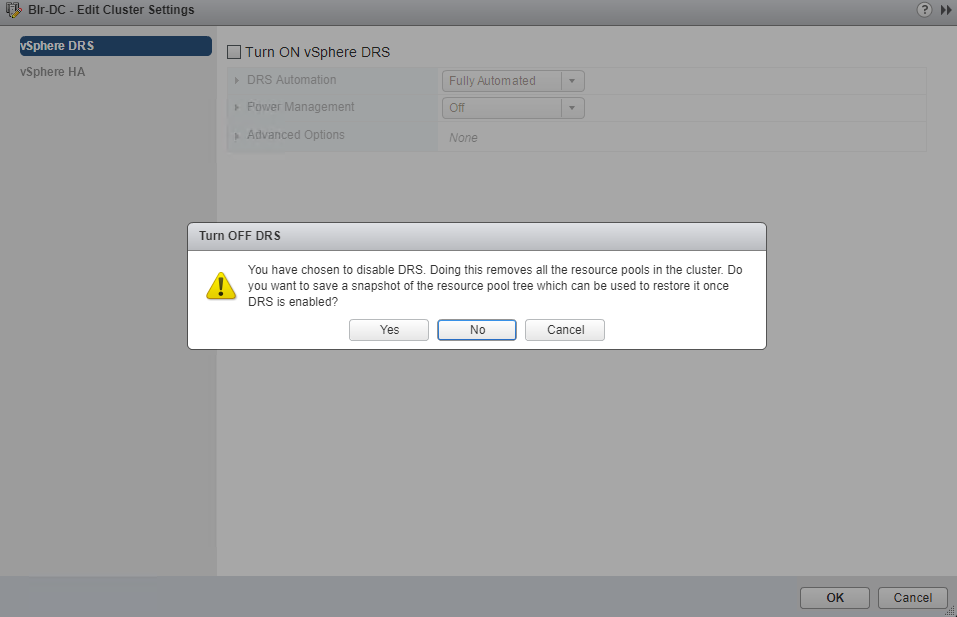Click the warning message about disabling DRS
The height and width of the screenshot is (617, 957).
click(495, 286)
